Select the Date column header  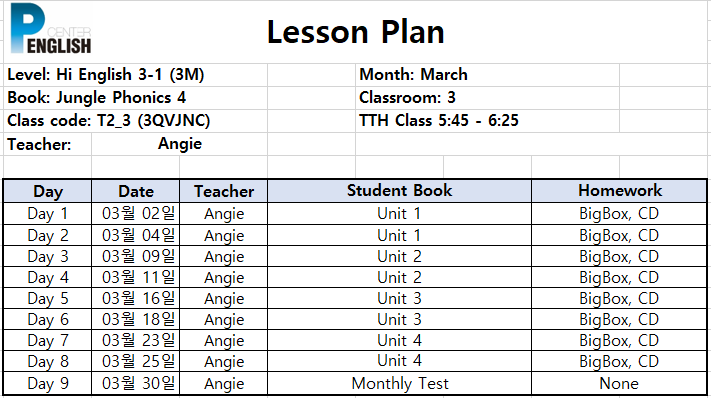point(136,191)
